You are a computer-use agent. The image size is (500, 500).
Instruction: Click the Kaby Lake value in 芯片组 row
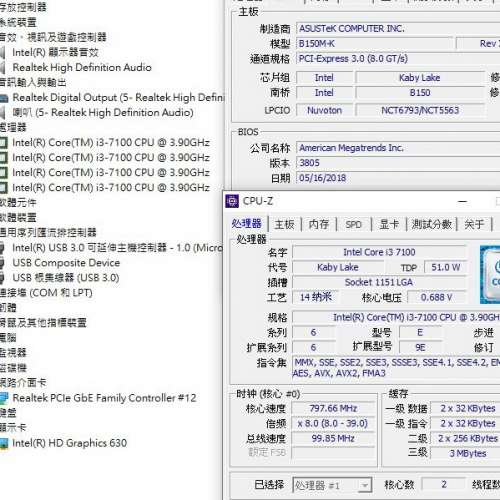point(419,78)
